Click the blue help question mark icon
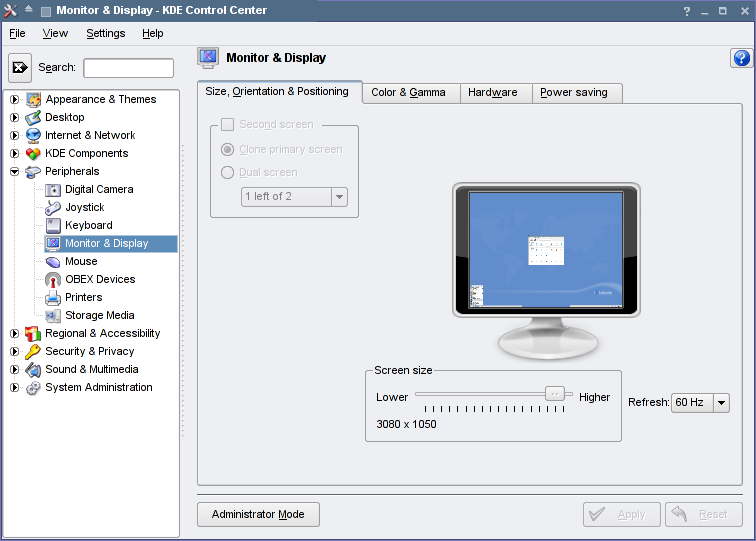 point(742,58)
